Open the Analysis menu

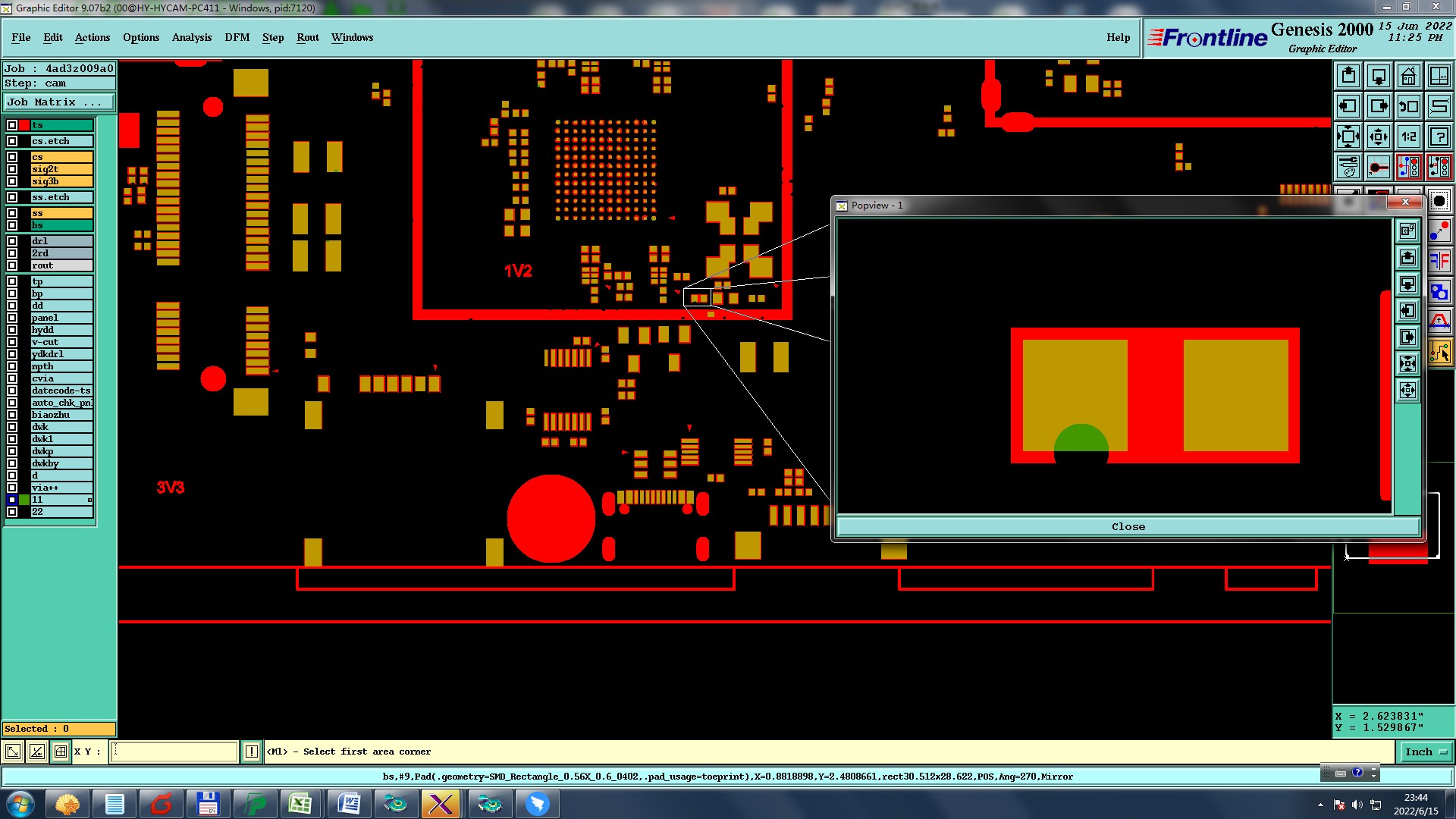[x=191, y=37]
